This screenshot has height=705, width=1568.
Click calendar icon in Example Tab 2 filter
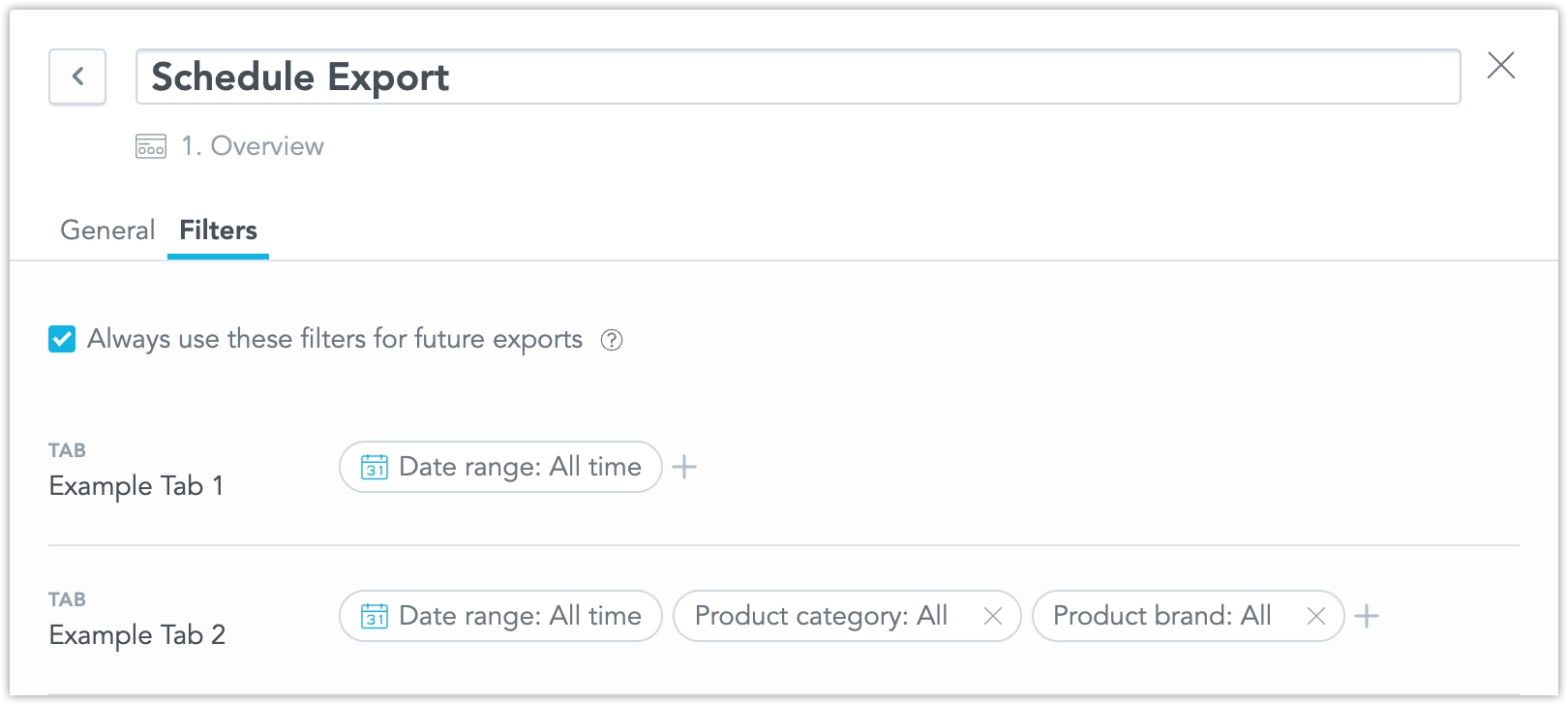point(375,616)
